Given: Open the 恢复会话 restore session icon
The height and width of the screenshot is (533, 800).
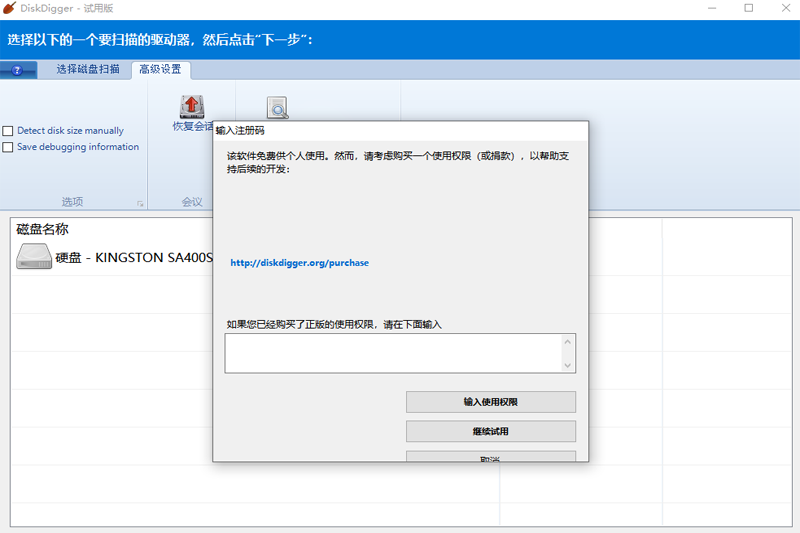Looking at the screenshot, I should click(192, 107).
